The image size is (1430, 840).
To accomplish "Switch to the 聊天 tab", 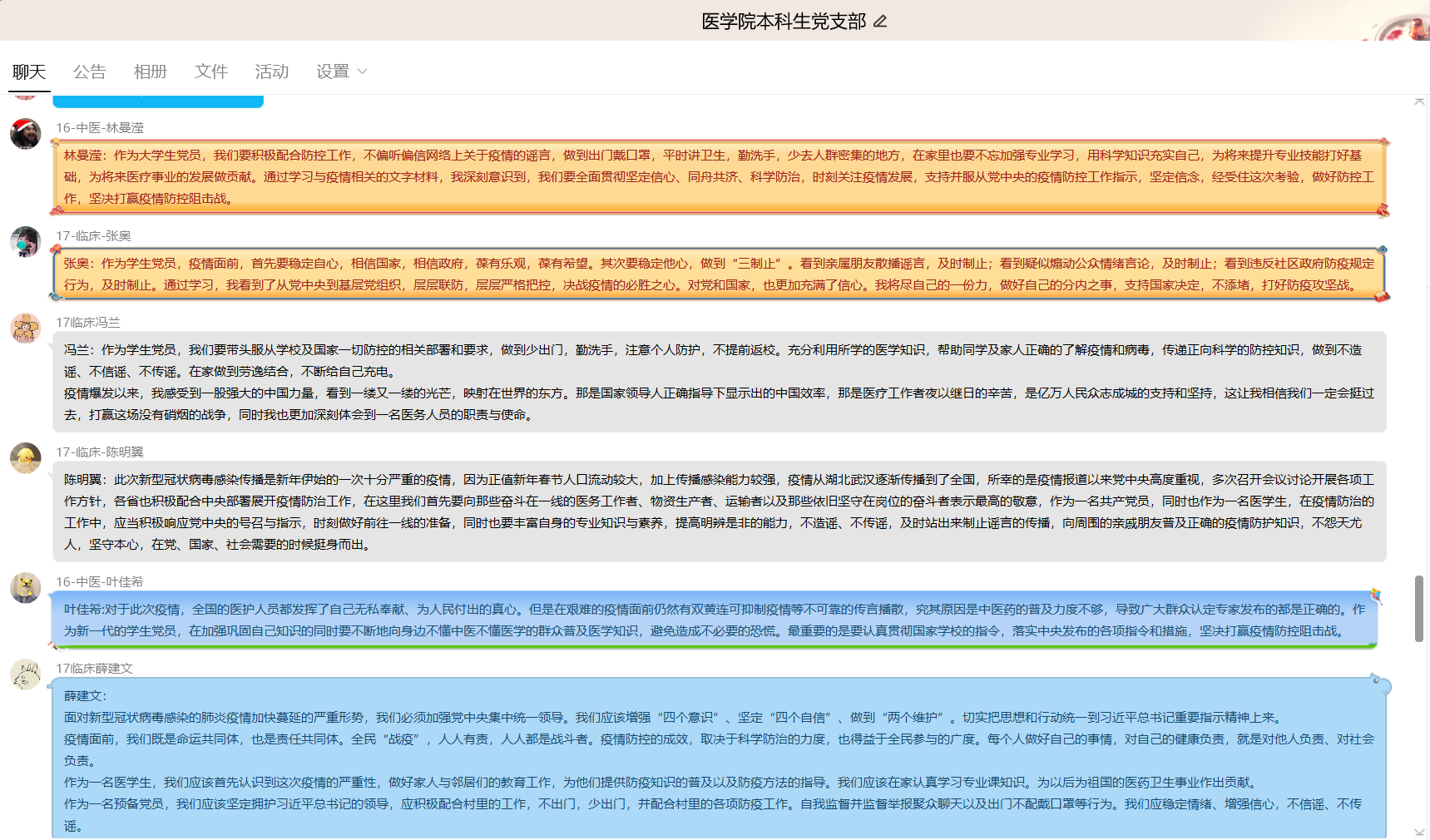I will (x=29, y=72).
